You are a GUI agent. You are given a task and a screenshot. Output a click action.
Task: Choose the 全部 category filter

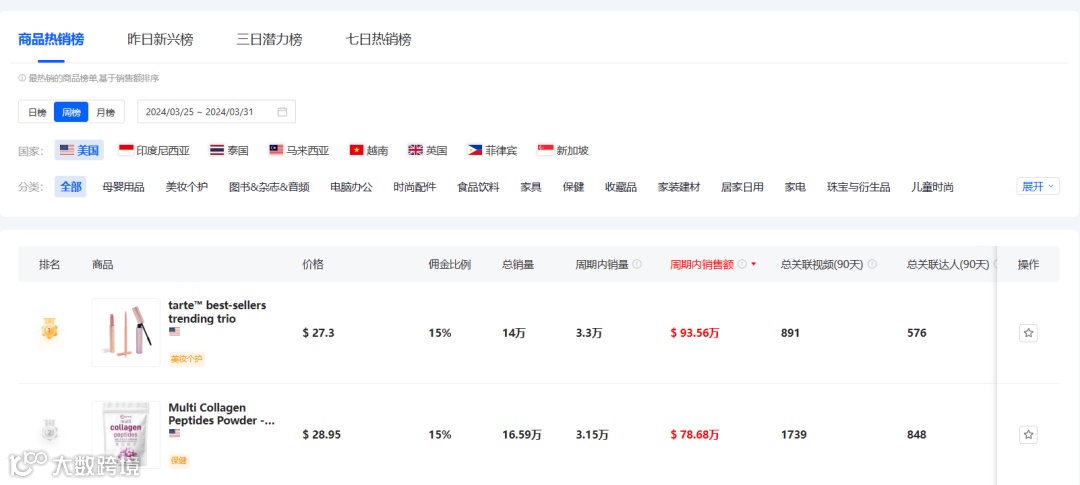point(70,187)
